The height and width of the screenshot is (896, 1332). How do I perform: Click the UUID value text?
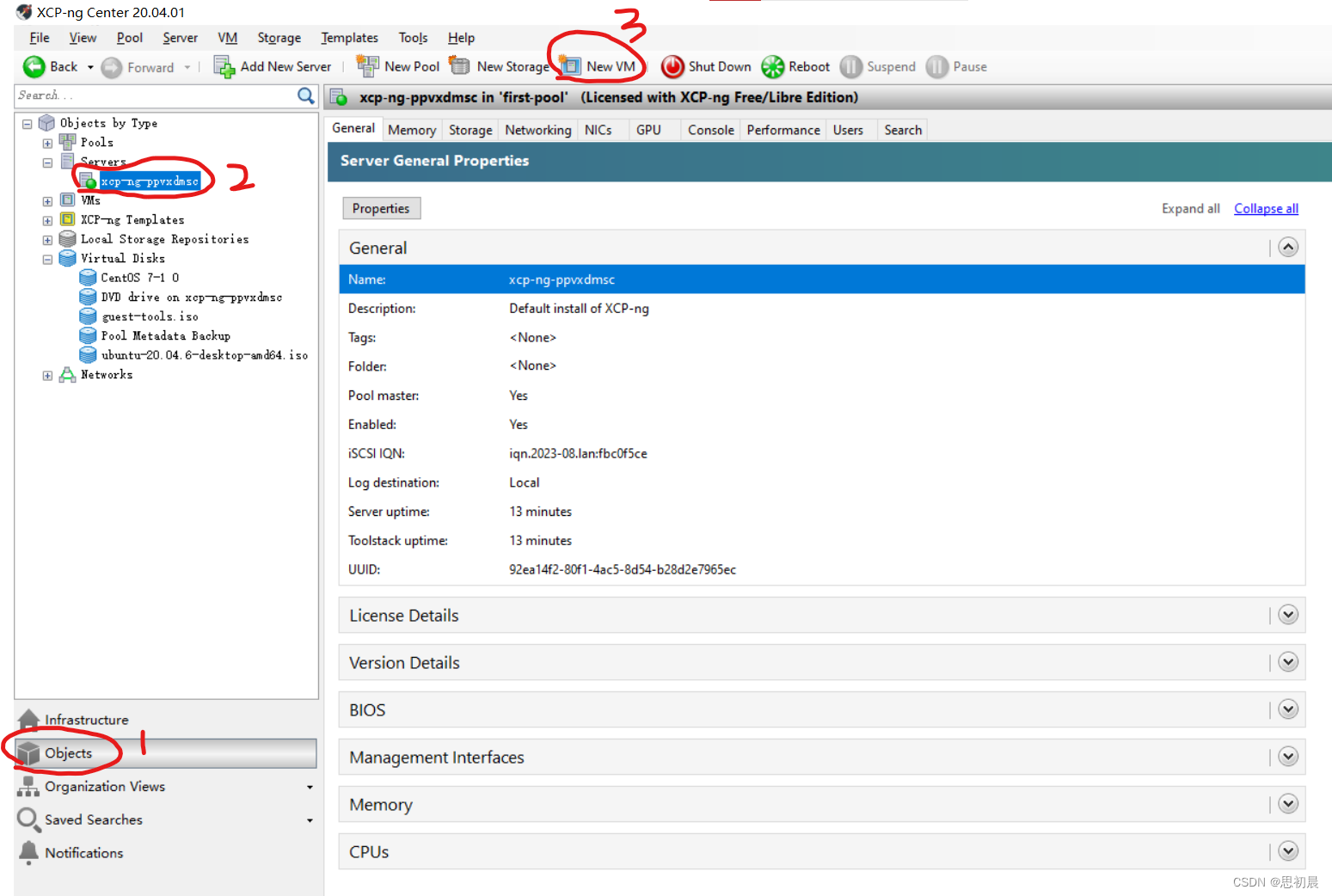point(623,569)
